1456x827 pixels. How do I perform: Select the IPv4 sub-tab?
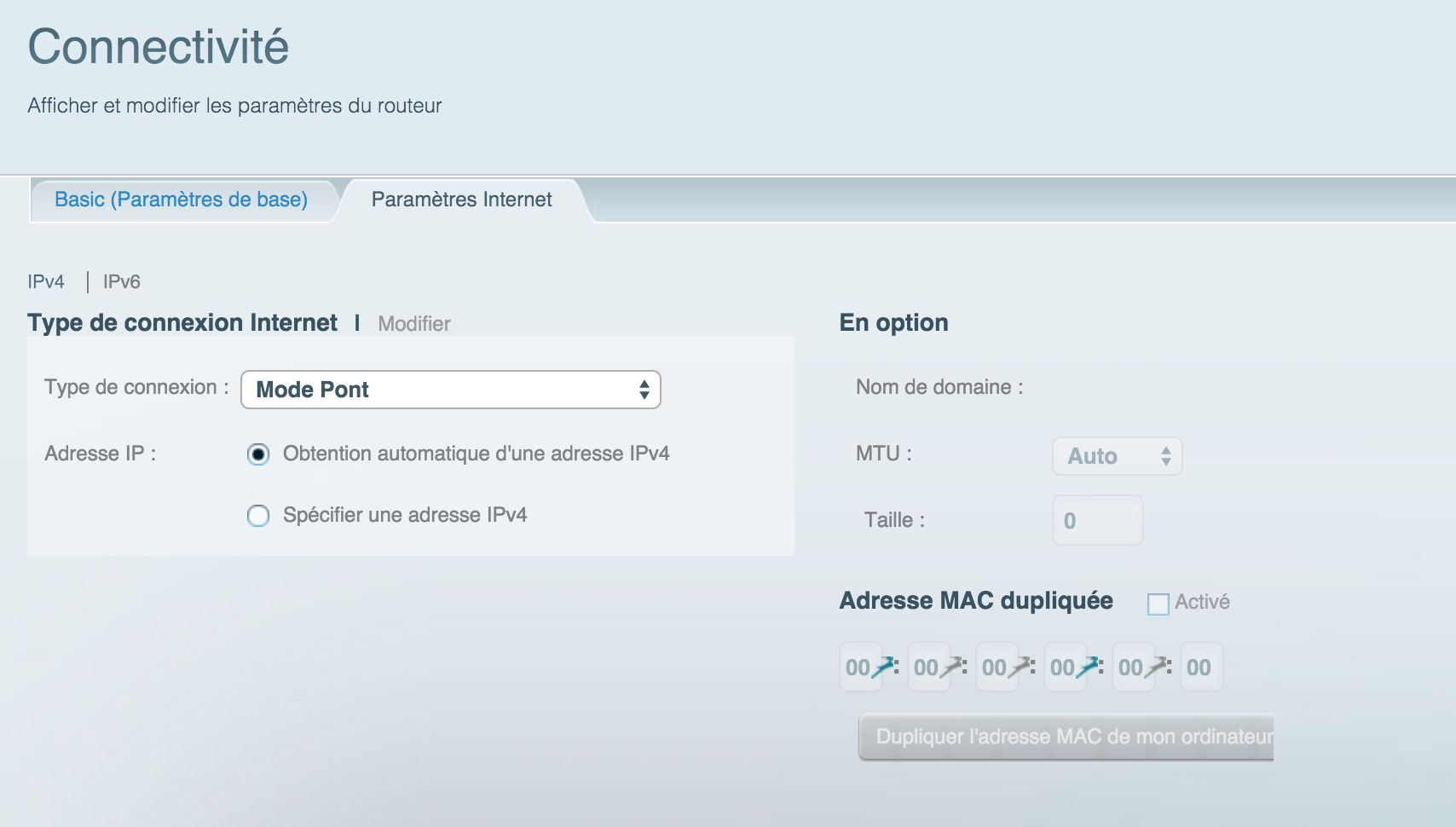click(x=46, y=281)
